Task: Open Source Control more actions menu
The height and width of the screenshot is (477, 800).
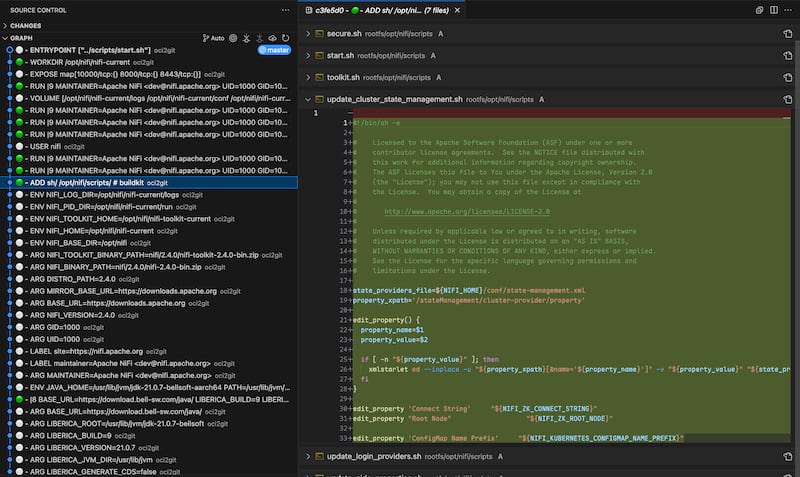Action: 285,10
